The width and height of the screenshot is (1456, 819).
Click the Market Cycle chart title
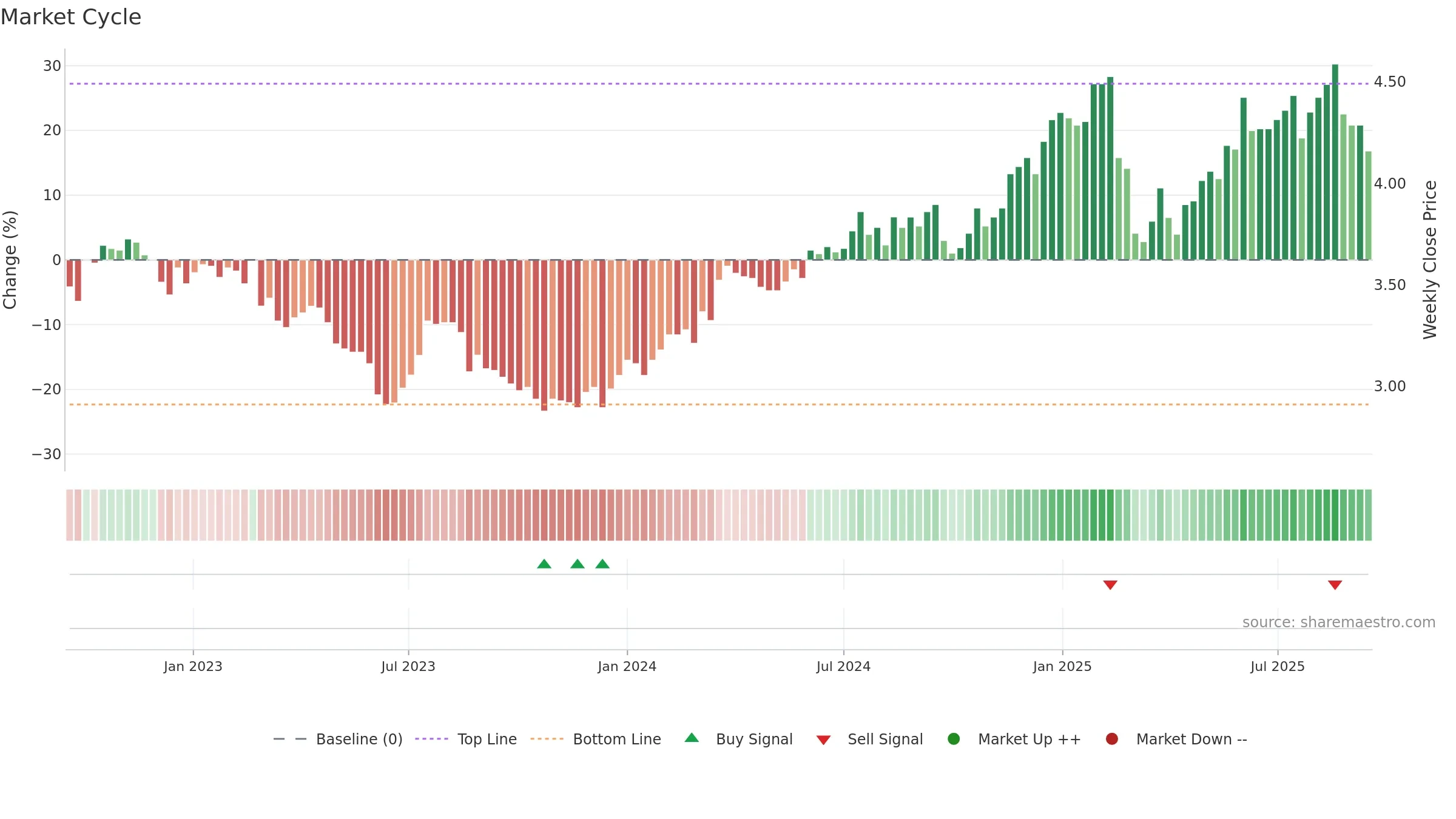click(71, 17)
